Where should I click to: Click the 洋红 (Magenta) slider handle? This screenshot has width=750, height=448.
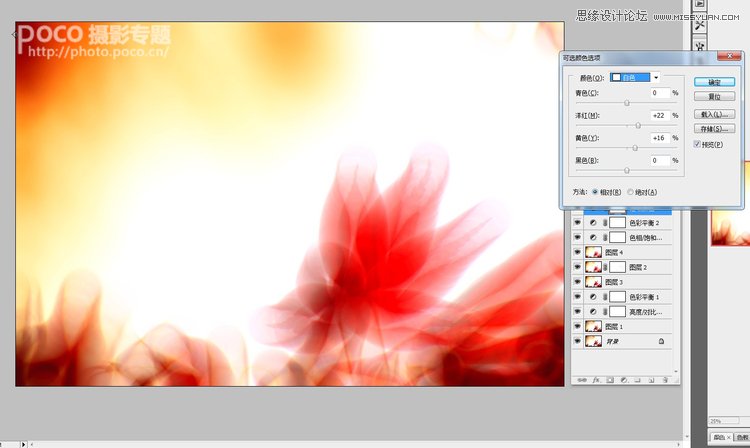[x=638, y=126]
